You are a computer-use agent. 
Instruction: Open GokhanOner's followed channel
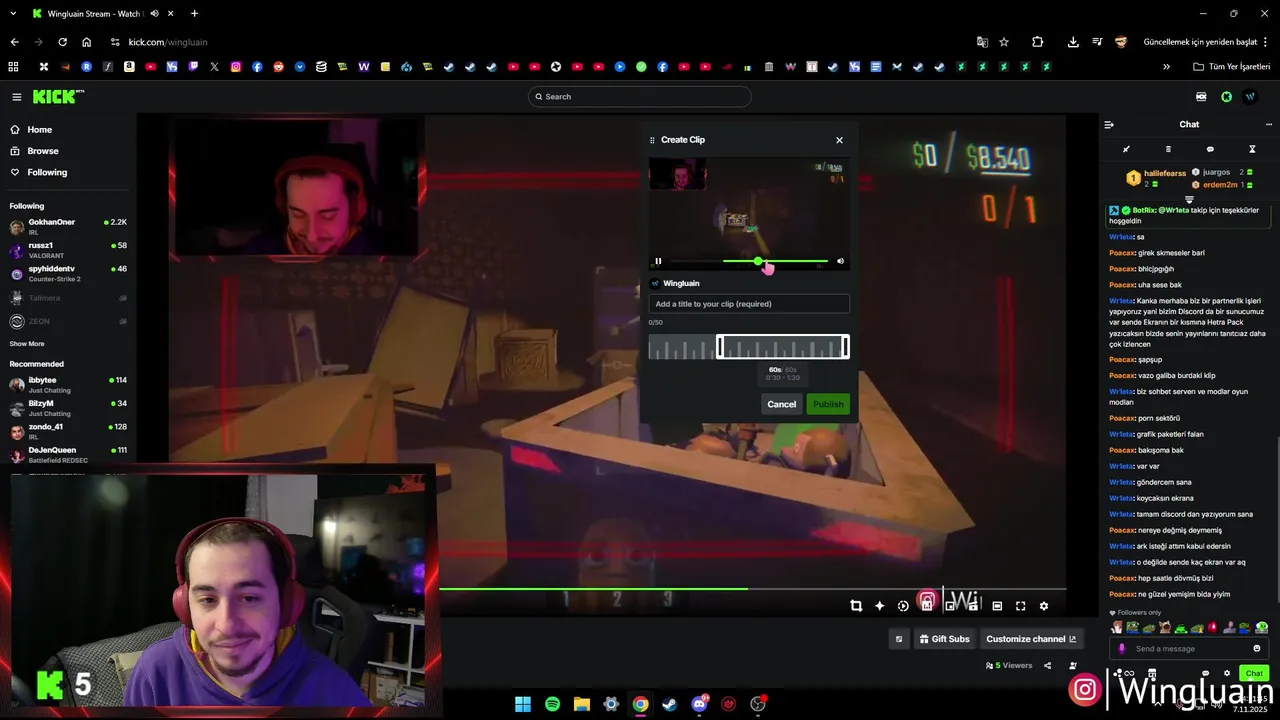click(x=68, y=226)
